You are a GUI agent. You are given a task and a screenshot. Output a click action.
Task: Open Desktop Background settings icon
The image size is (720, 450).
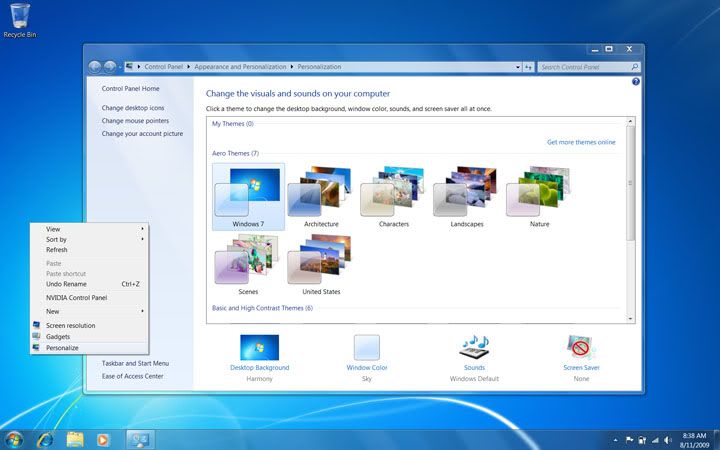(x=259, y=347)
